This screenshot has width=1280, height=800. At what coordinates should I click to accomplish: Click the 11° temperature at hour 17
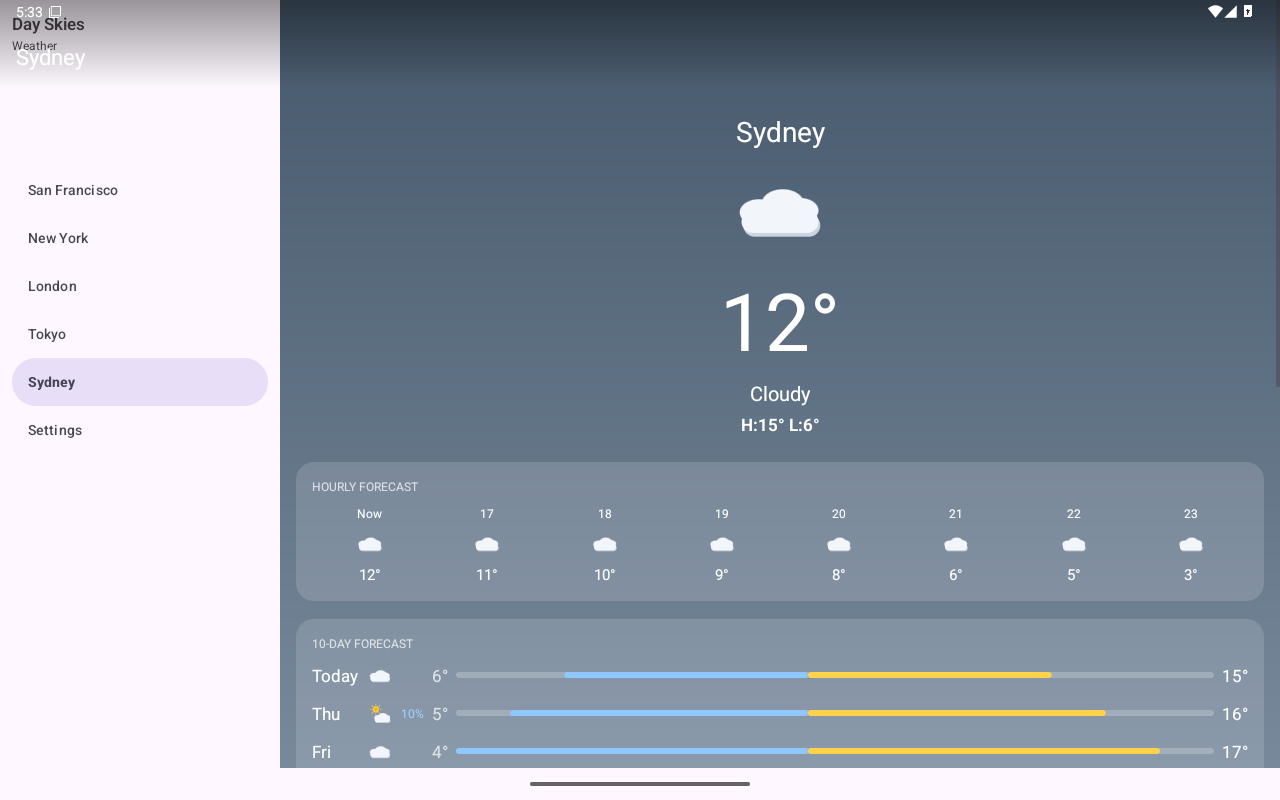(x=487, y=575)
